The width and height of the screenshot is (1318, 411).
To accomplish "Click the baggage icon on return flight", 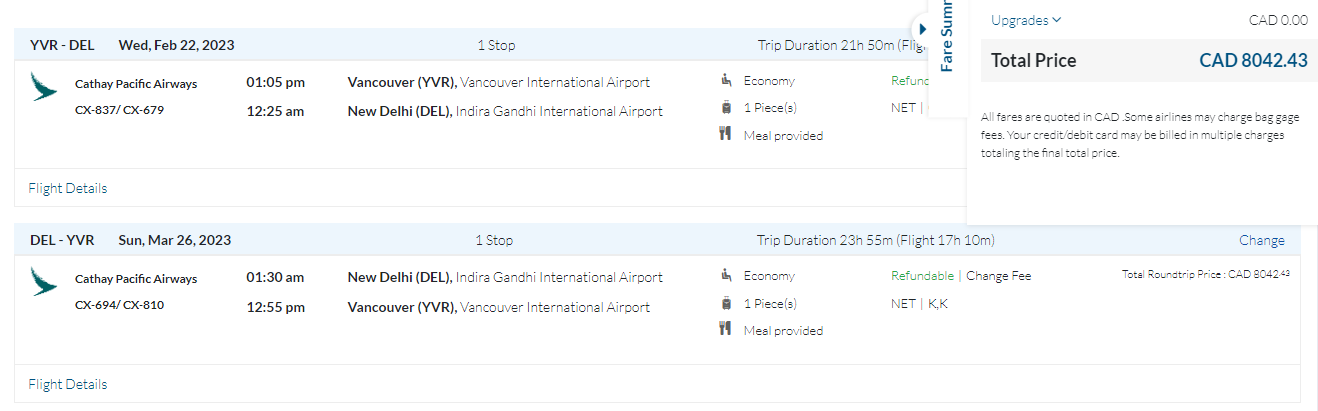I will tap(726, 303).
